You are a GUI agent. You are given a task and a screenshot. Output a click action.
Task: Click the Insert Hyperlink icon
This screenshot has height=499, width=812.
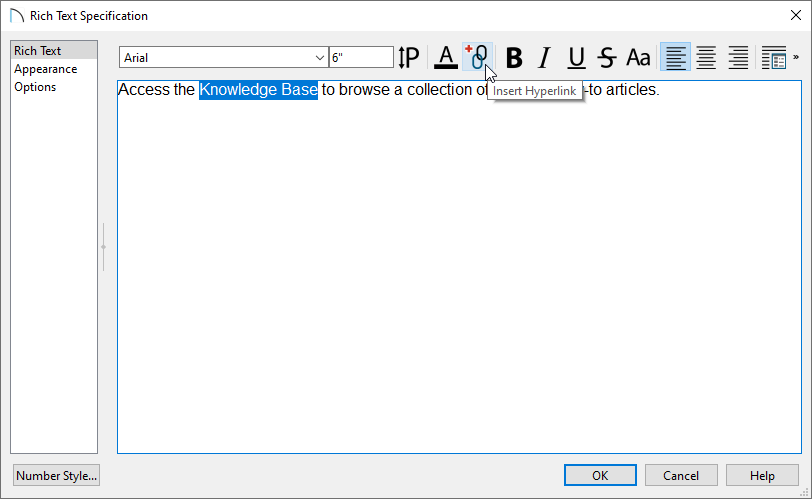[477, 57]
